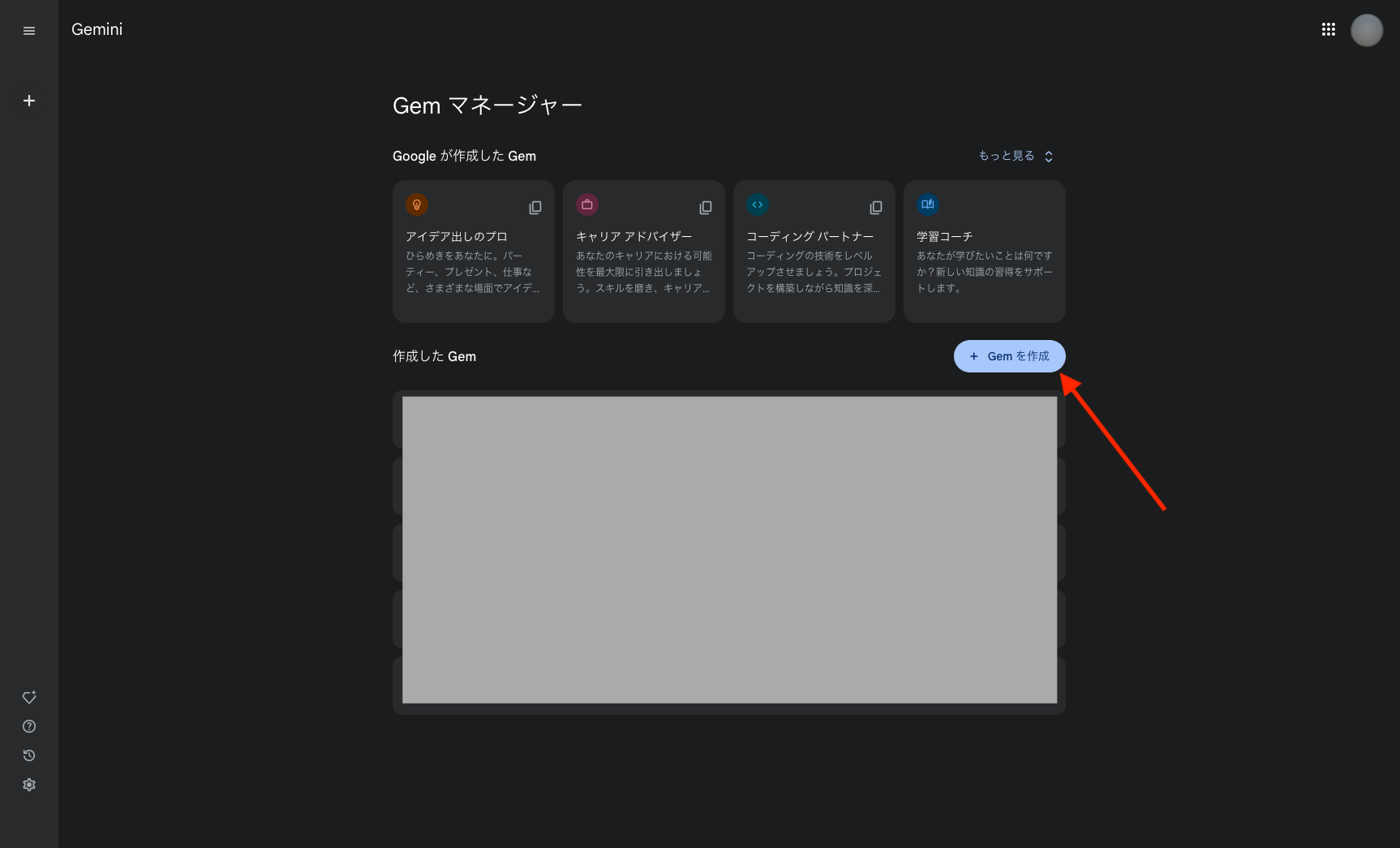Select the code icon on コーディング パートナー Gem
The image size is (1400, 848).
pyautogui.click(x=758, y=204)
